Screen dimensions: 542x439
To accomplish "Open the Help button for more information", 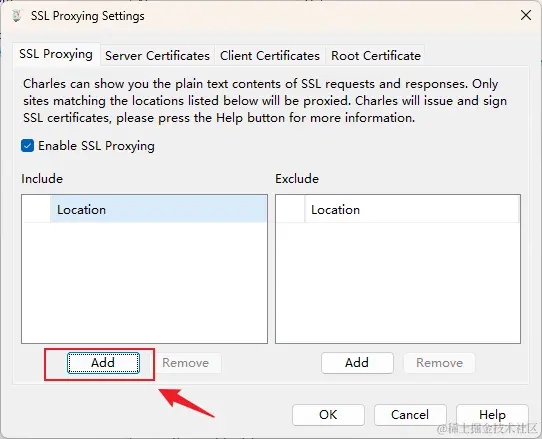I will (x=492, y=414).
